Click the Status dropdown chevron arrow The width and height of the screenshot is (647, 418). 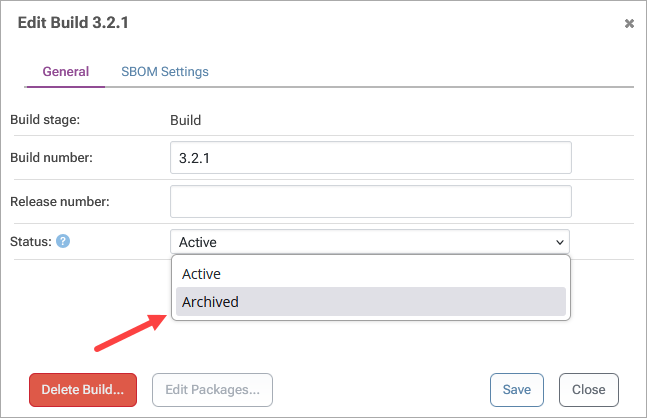coord(558,242)
